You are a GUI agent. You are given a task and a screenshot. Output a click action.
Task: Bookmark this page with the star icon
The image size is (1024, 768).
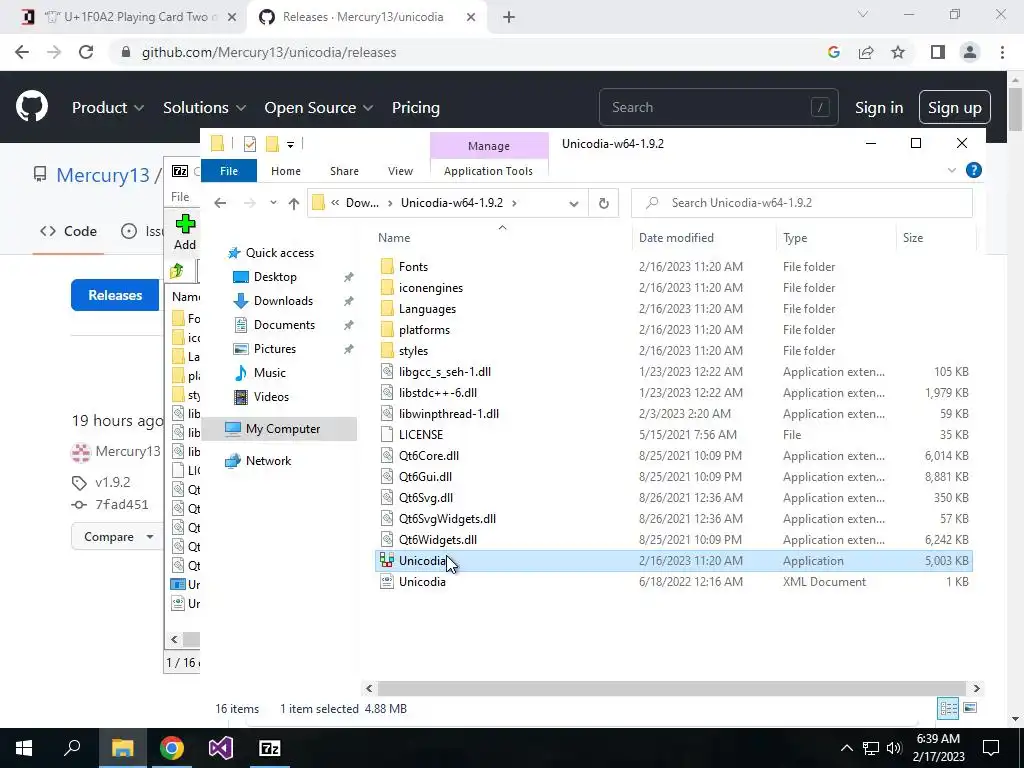[x=898, y=52]
